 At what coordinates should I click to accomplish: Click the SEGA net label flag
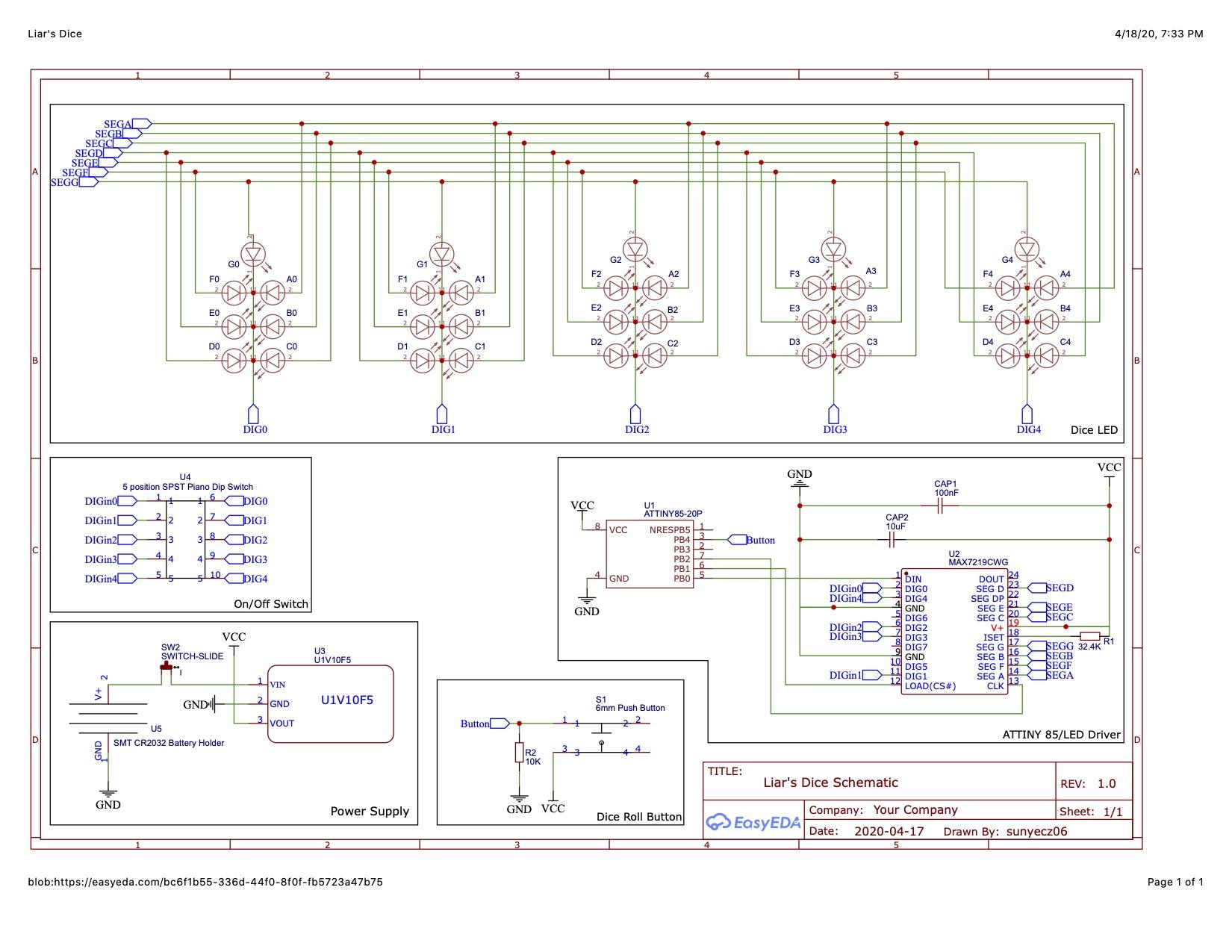[119, 121]
